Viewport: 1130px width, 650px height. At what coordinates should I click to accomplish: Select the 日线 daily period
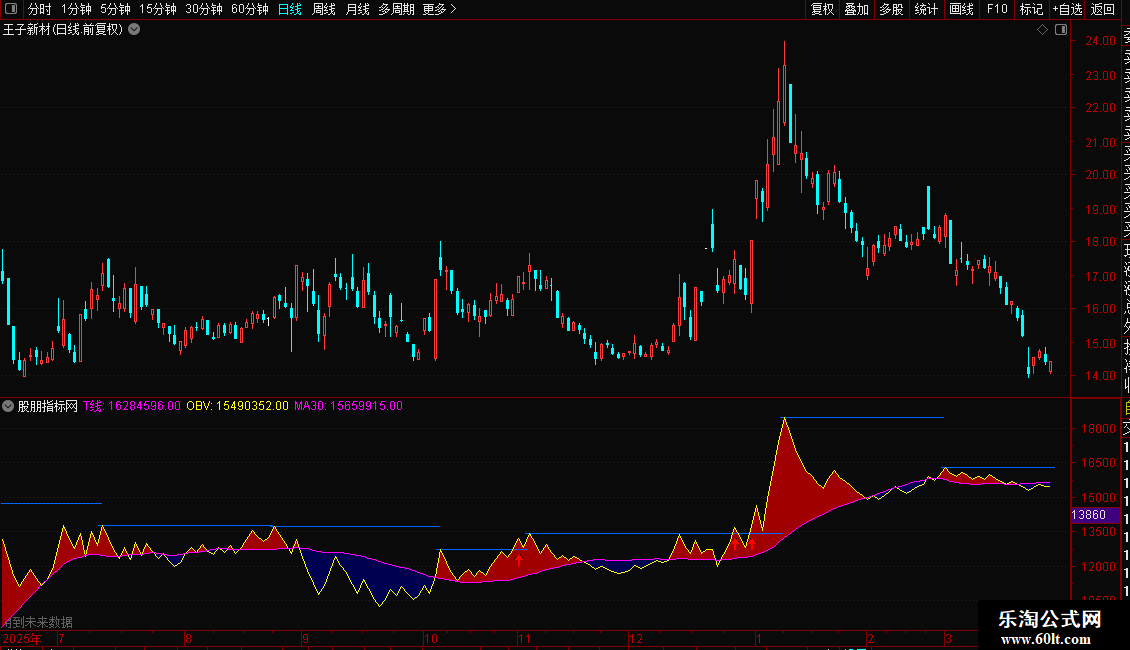click(x=290, y=9)
